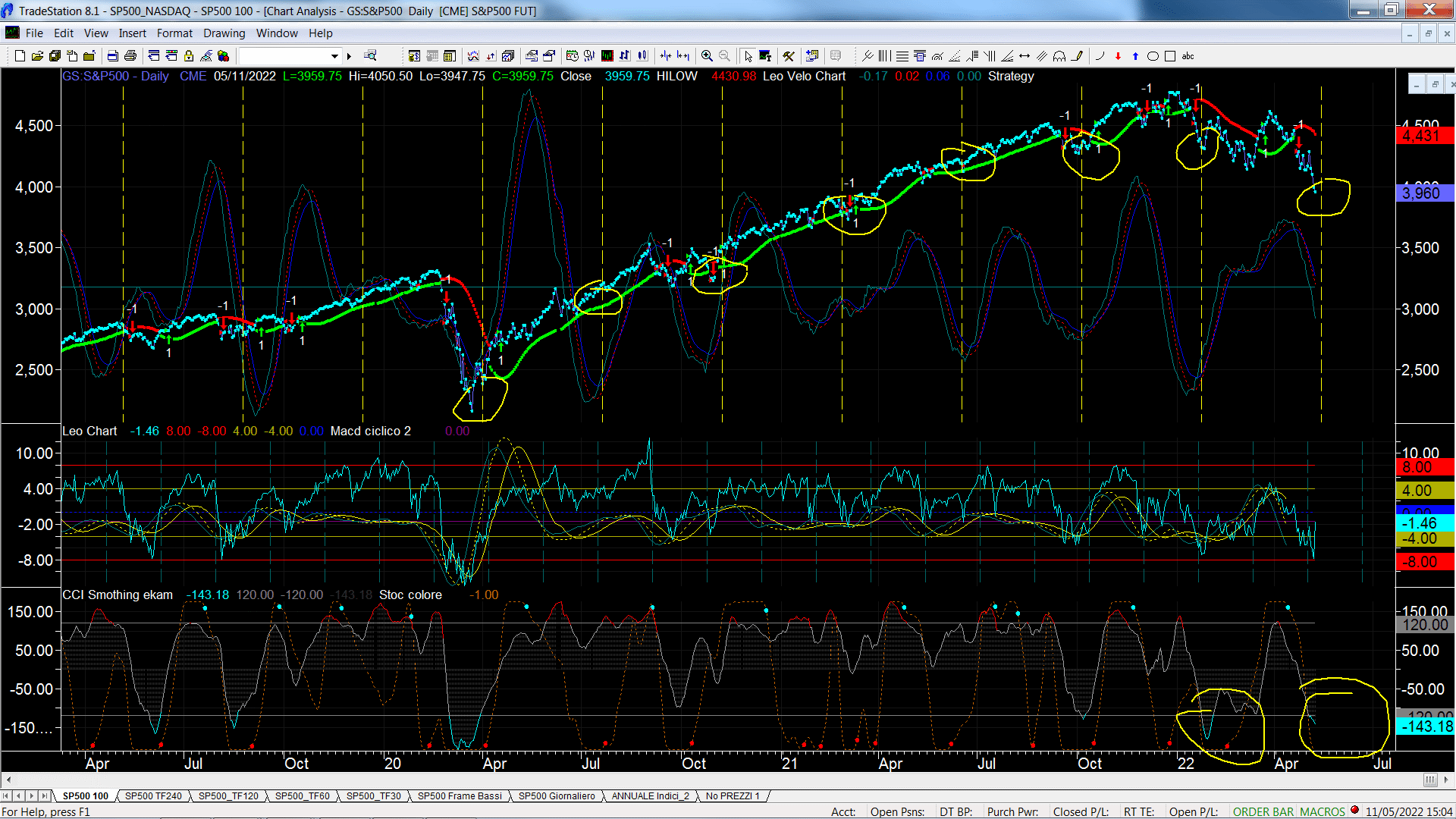This screenshot has height=819, width=1456.
Task: Select the cycle arcs drawing tool
Action: pyautogui.click(x=1059, y=56)
